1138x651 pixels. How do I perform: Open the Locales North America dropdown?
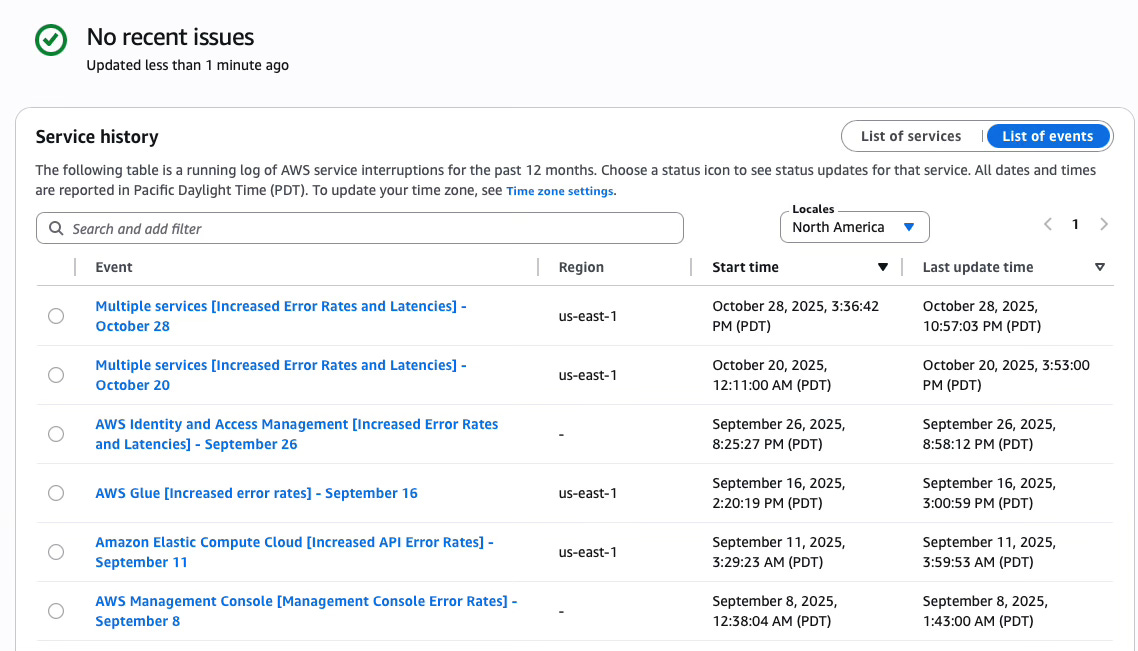click(x=854, y=227)
